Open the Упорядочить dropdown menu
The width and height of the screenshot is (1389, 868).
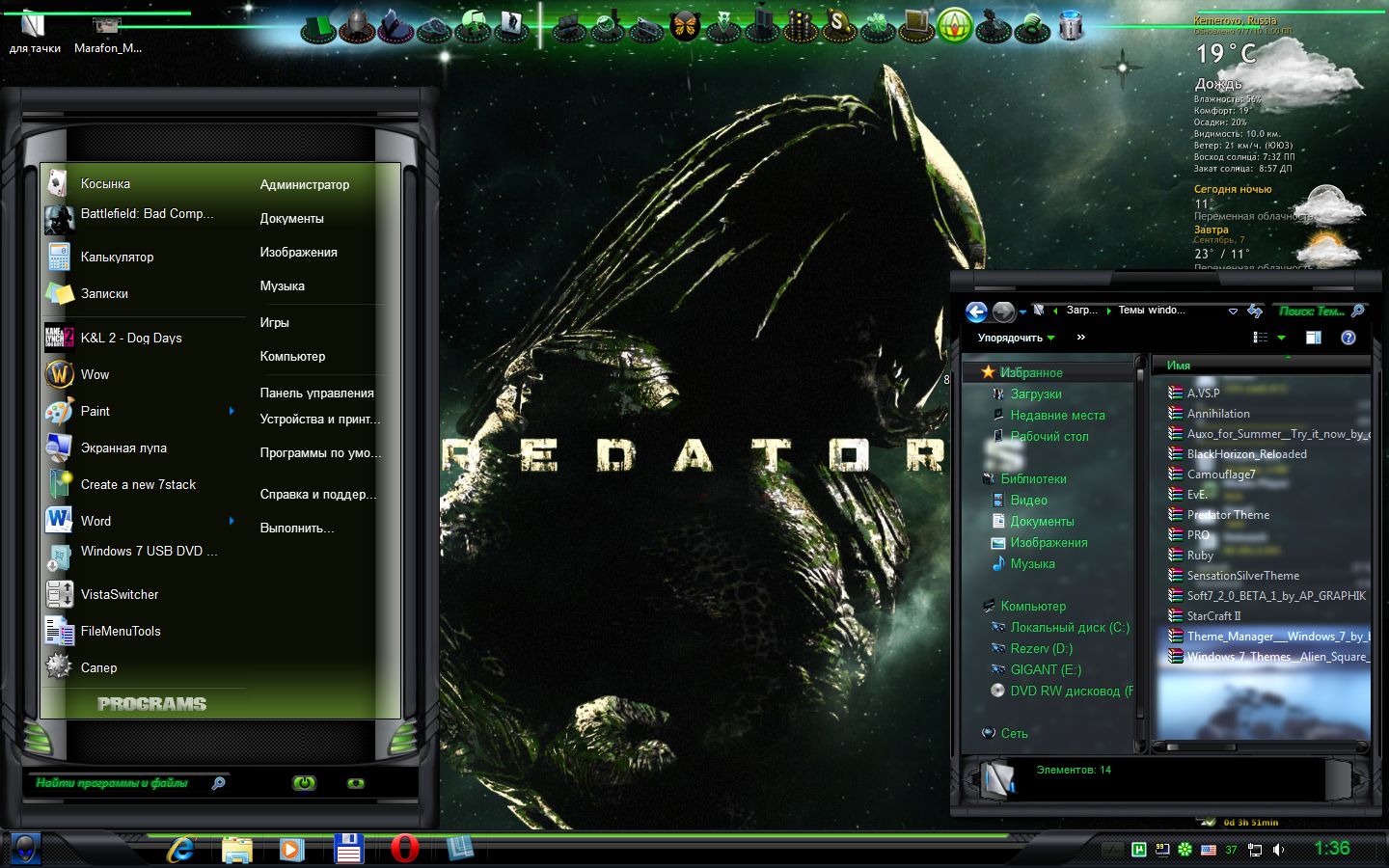point(1016,338)
